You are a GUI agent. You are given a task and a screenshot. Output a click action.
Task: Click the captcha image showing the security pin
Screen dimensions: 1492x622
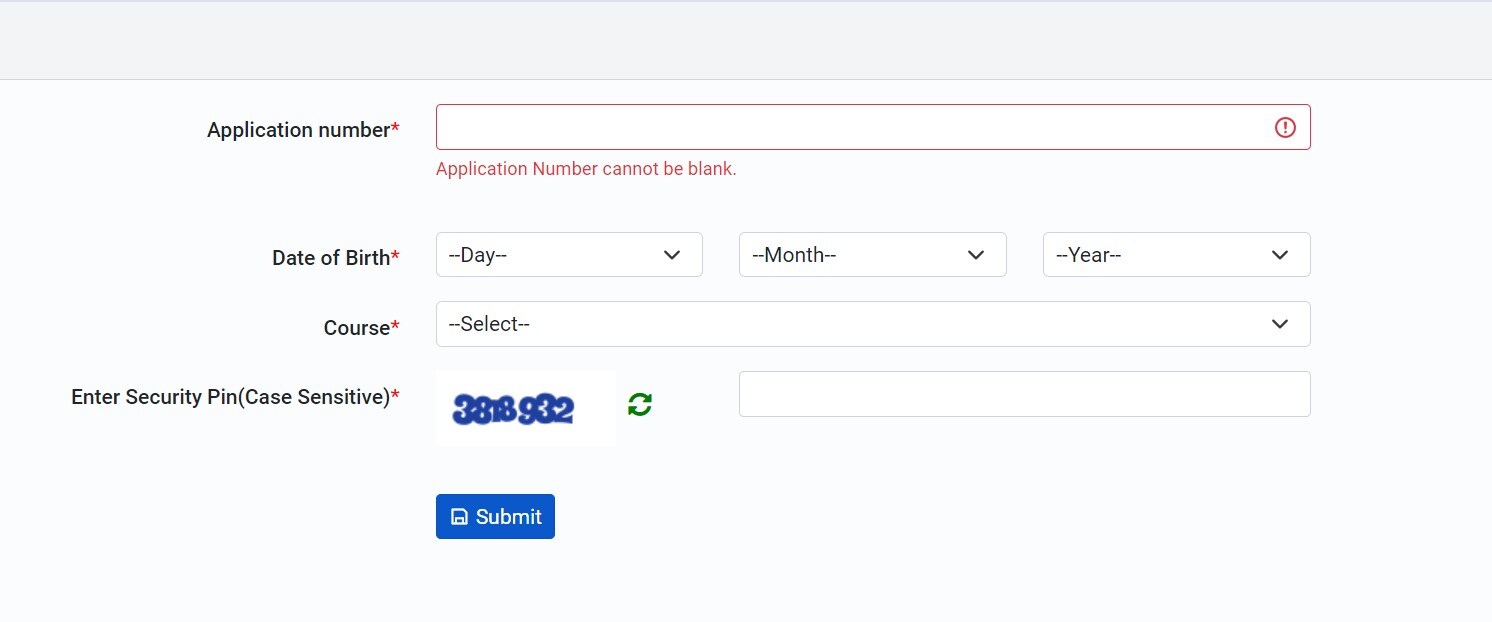514,408
